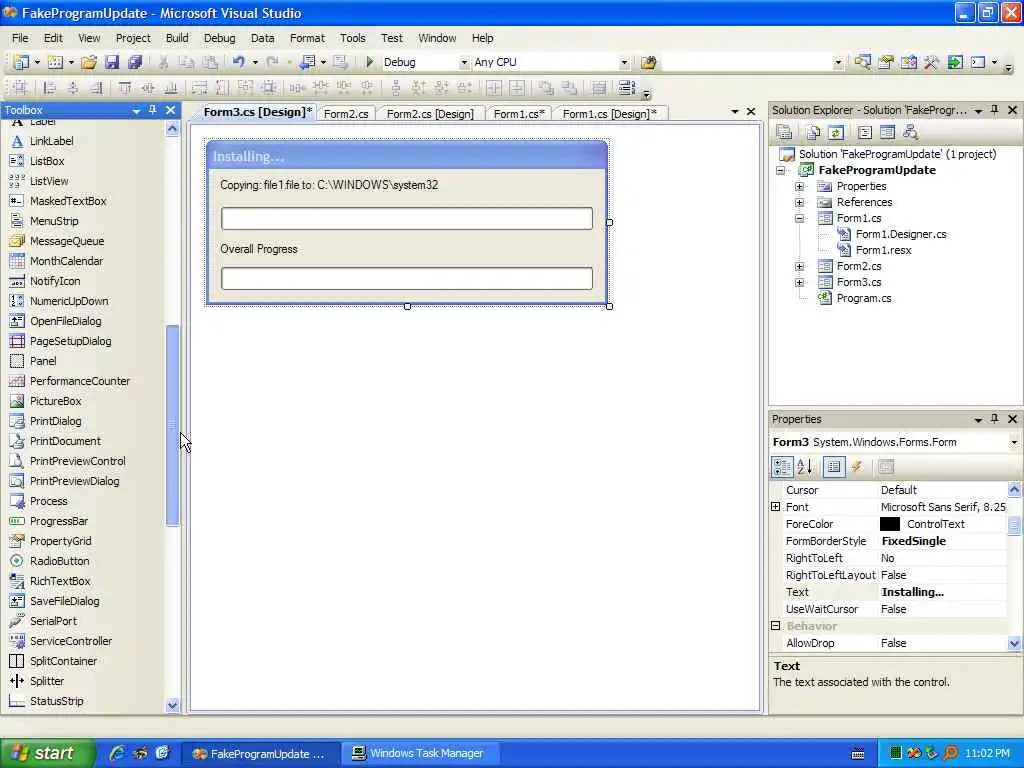Switch to the Form1.cs [Design]* tab
The image size is (1024, 768).
pos(610,114)
